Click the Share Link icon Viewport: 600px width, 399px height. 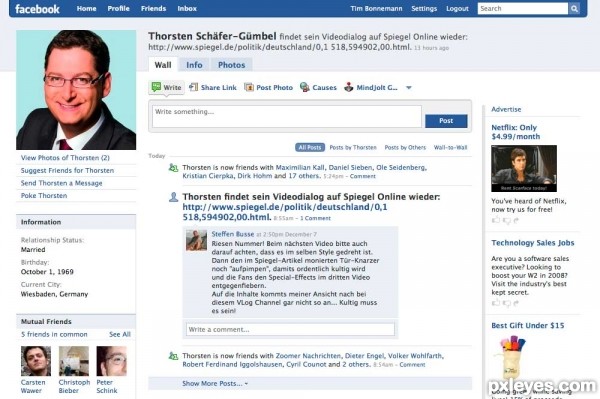[x=193, y=87]
